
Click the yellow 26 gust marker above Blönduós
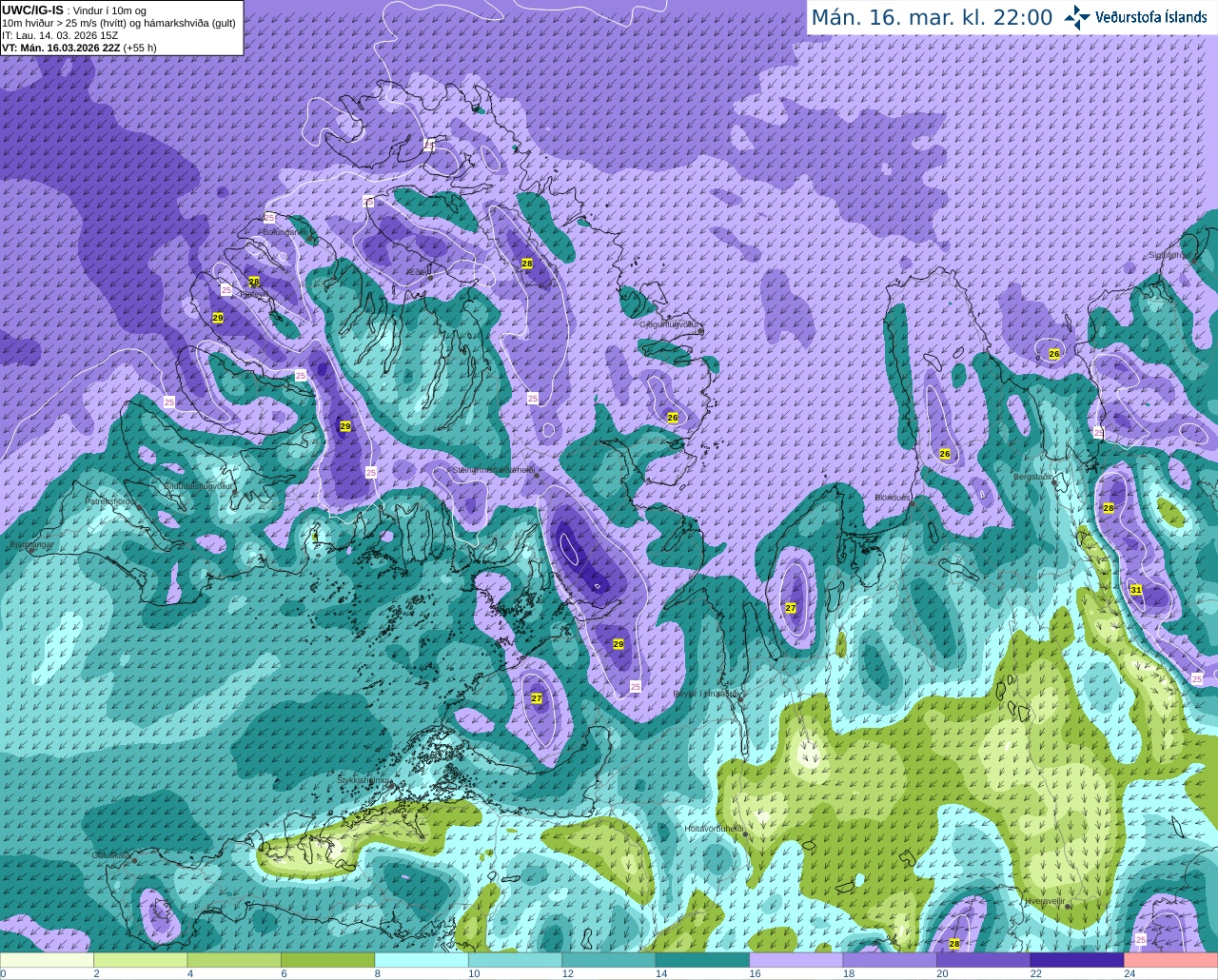pos(945,454)
